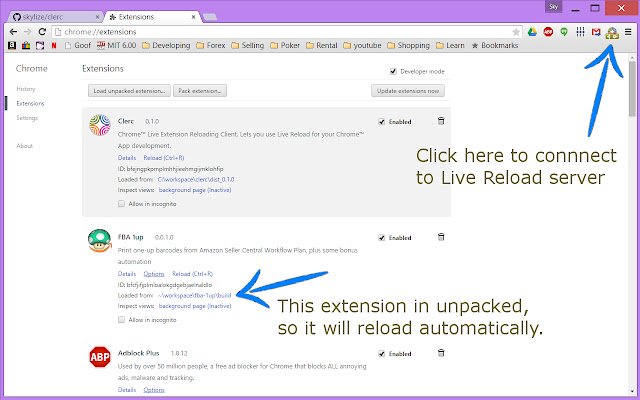Go to History in Chrome sidebar
The image size is (640, 400).
pyautogui.click(x=26, y=89)
